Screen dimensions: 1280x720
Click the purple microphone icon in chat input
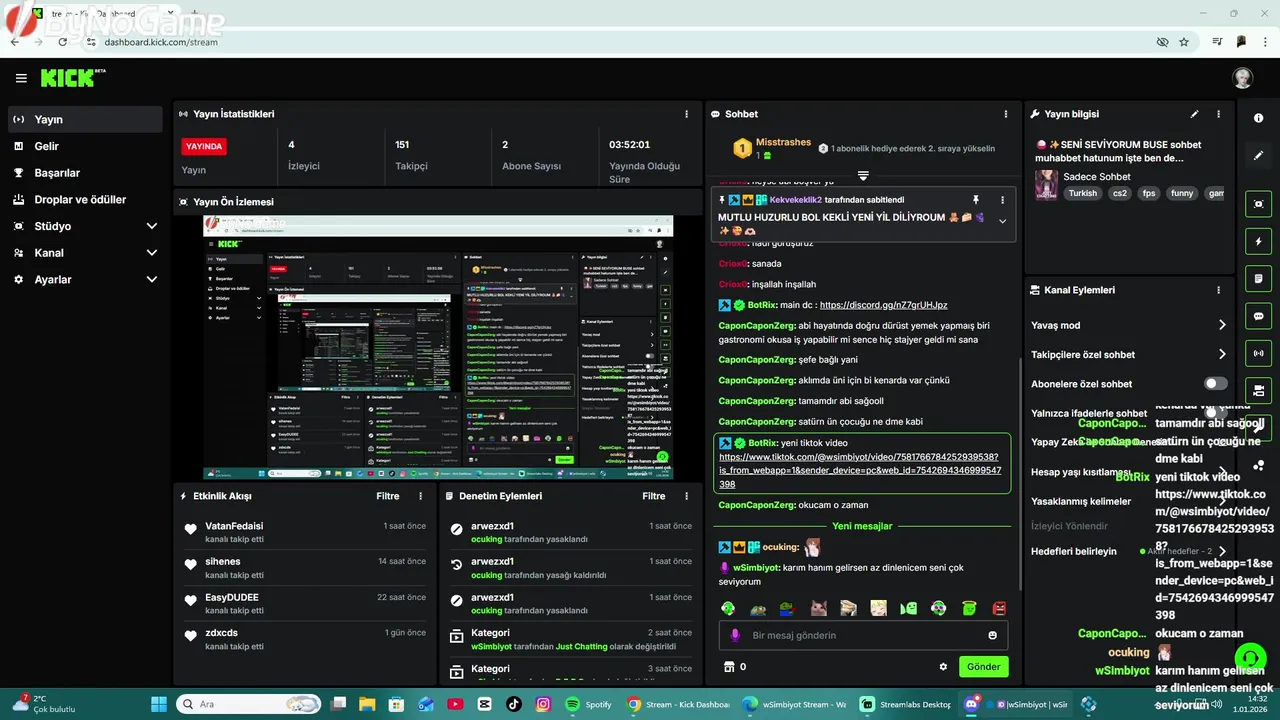735,635
